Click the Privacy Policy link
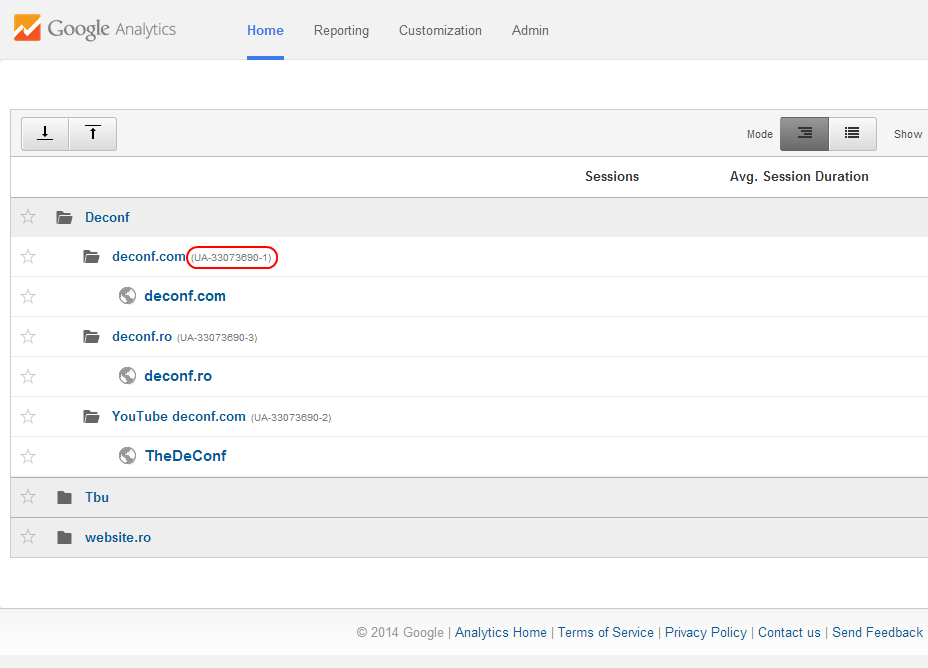The image size is (928, 668). (x=705, y=632)
